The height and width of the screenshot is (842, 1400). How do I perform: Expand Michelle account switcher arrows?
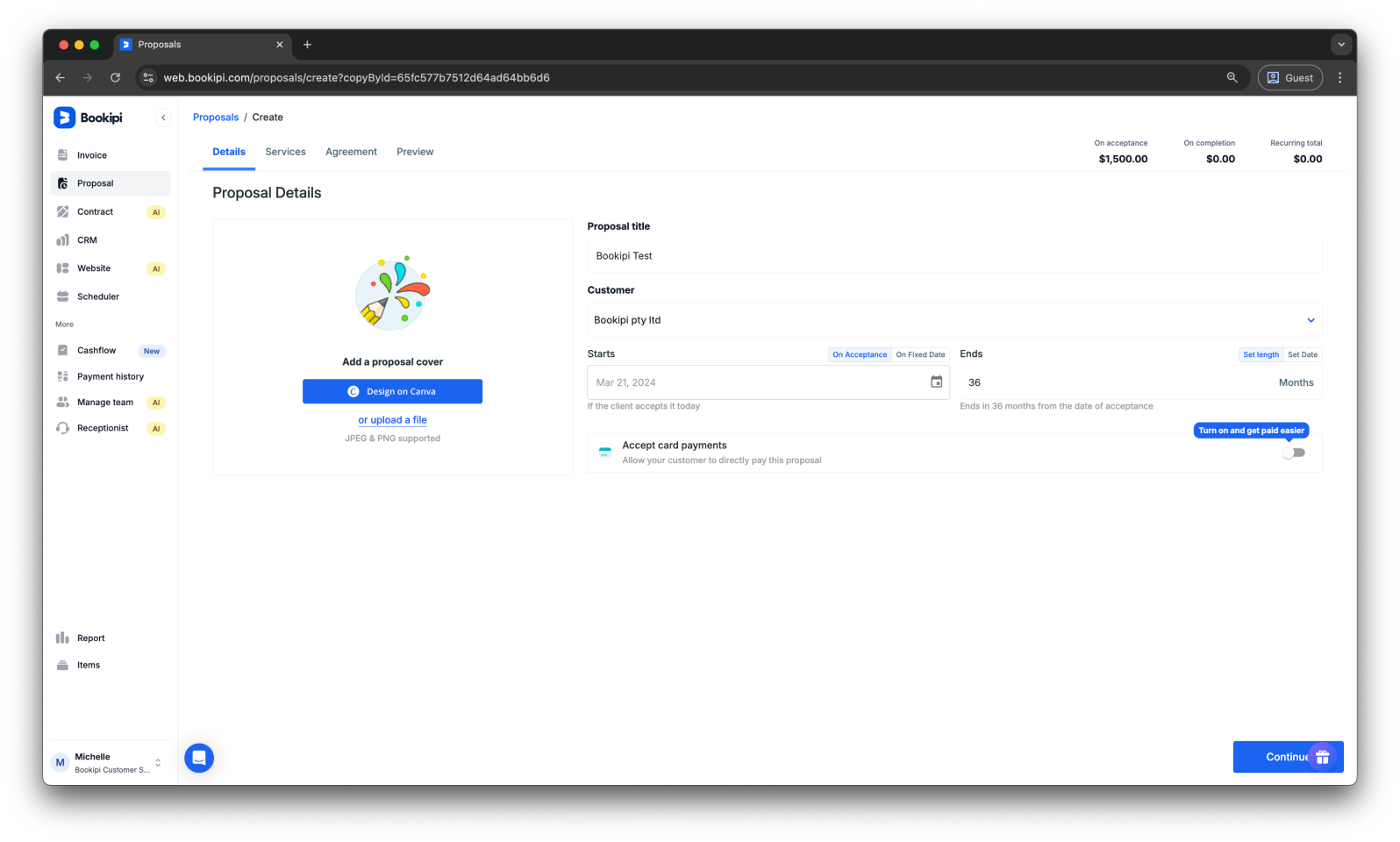[158, 762]
